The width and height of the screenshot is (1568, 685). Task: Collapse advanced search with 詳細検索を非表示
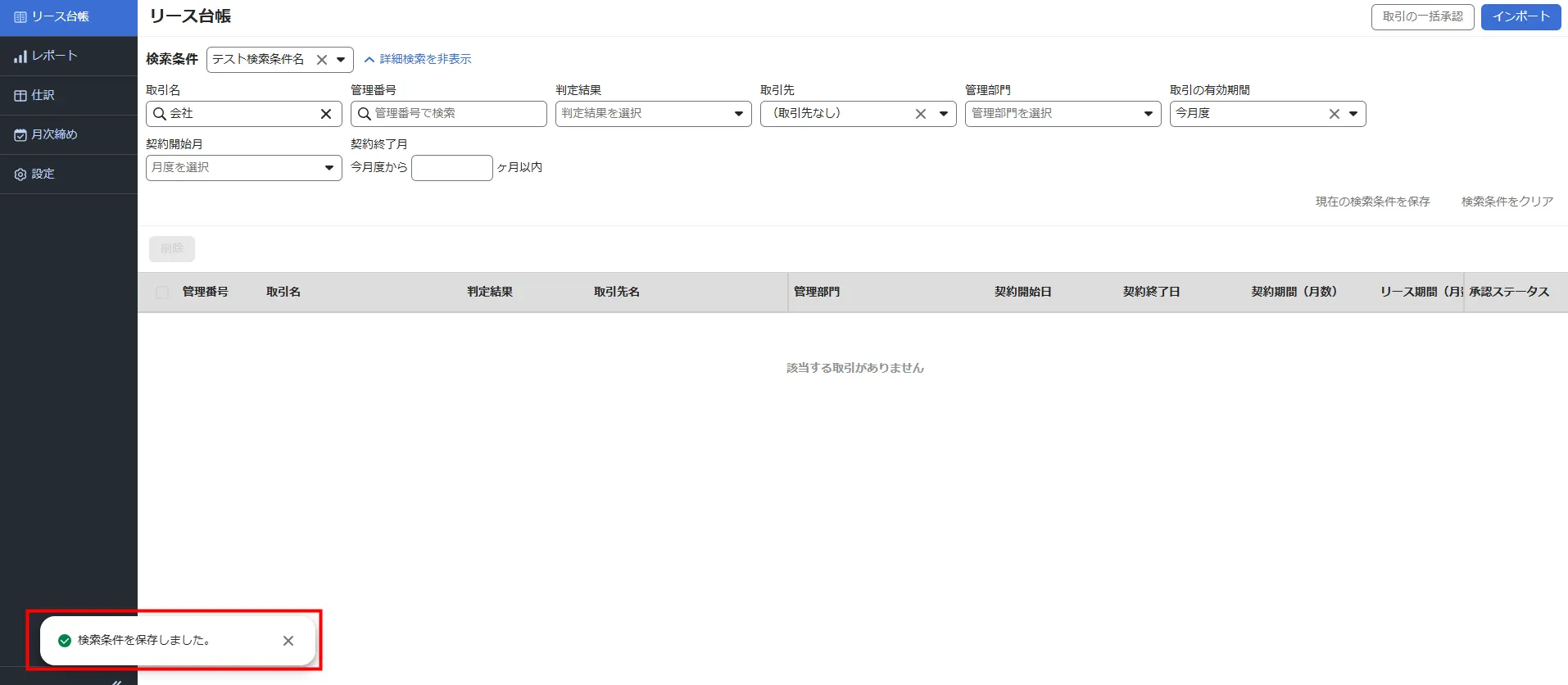pyautogui.click(x=418, y=59)
